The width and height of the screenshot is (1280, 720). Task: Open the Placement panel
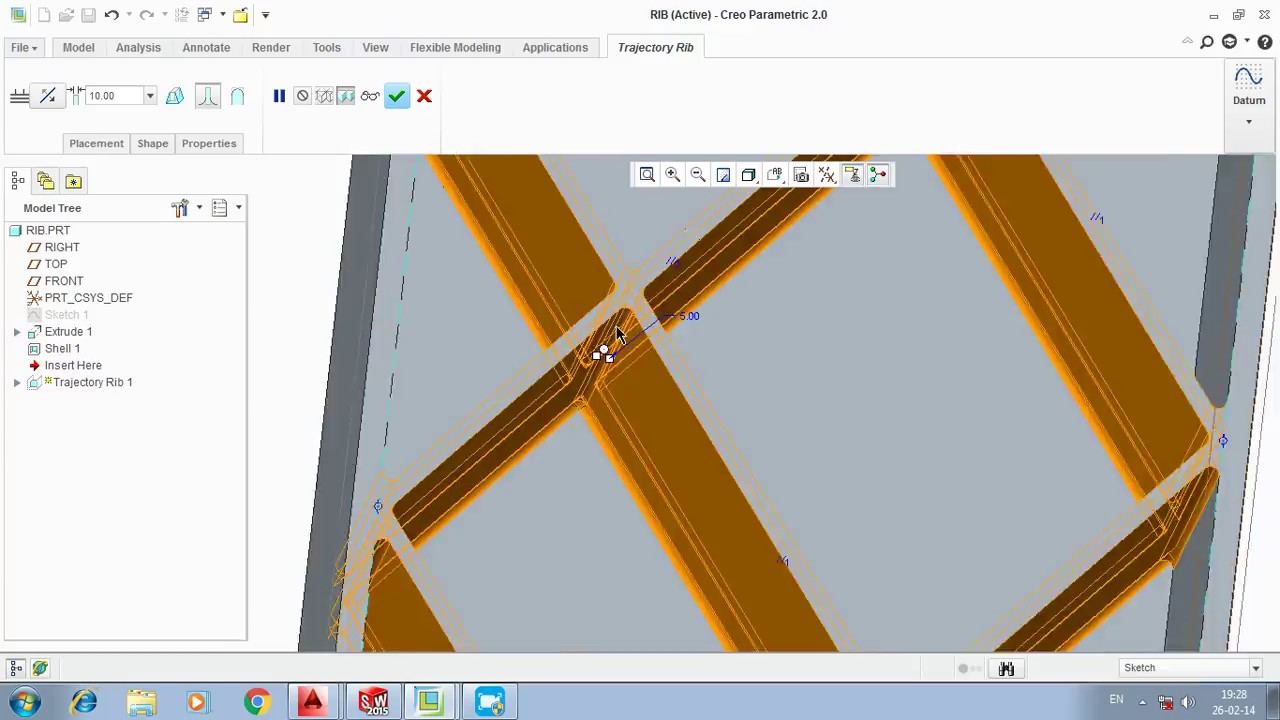click(x=96, y=143)
